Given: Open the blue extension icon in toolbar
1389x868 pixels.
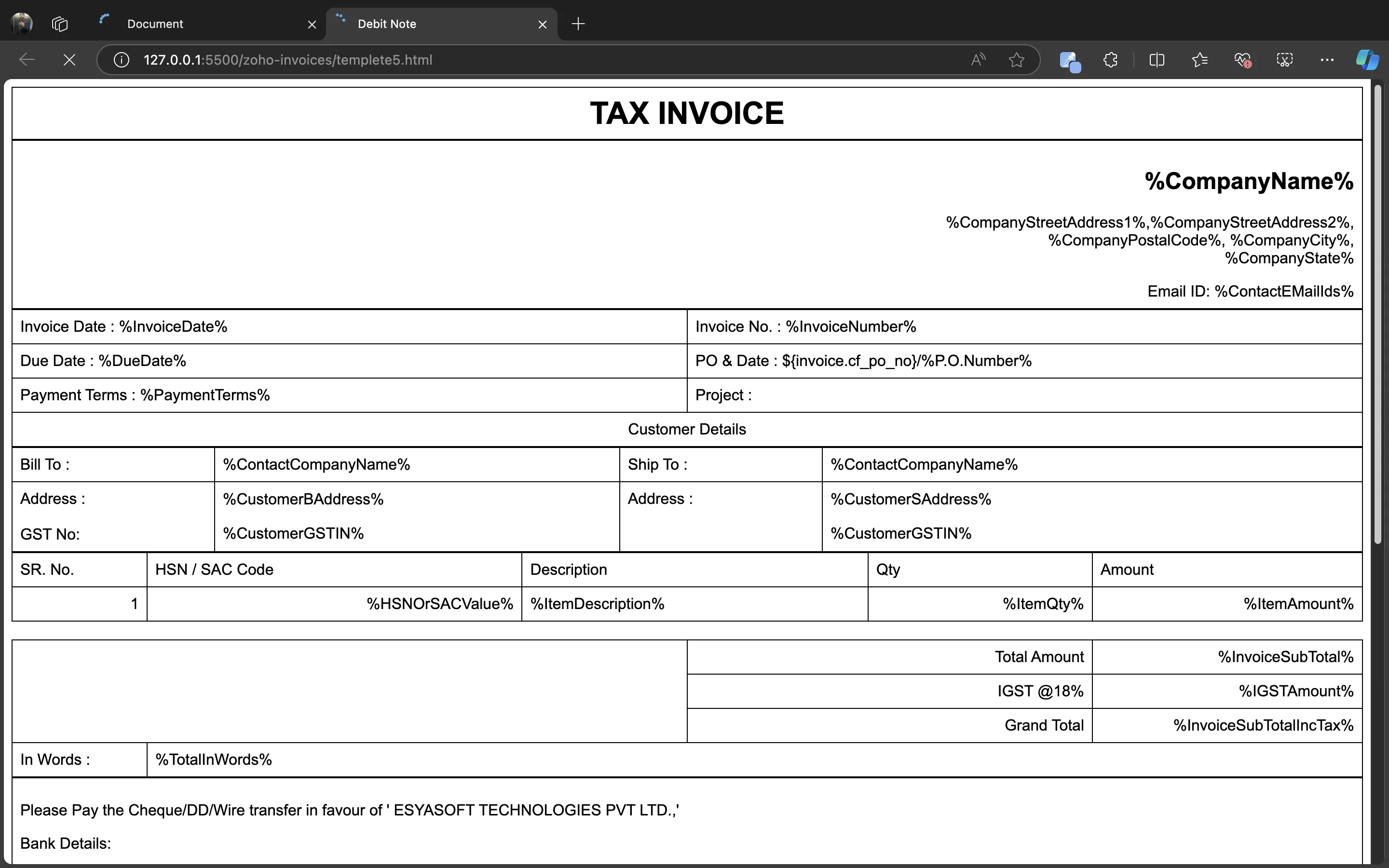Looking at the screenshot, I should click(1069, 60).
